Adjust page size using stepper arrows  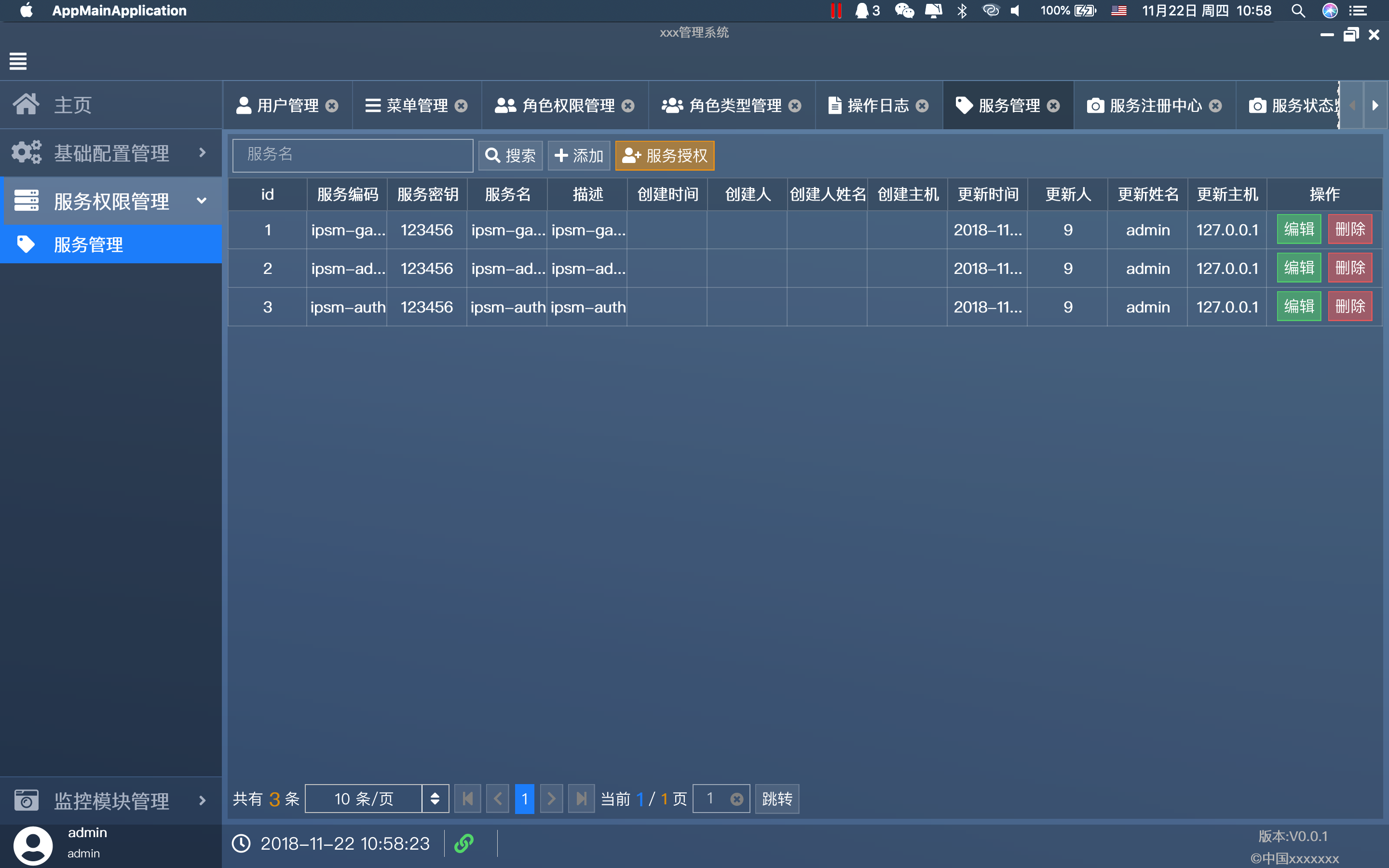[x=436, y=799]
